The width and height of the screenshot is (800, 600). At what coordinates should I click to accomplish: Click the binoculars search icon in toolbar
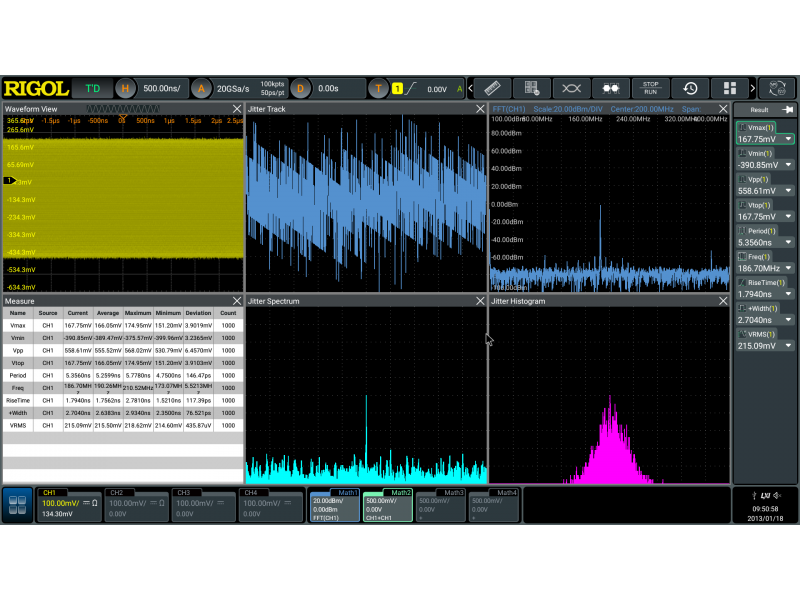[611, 88]
